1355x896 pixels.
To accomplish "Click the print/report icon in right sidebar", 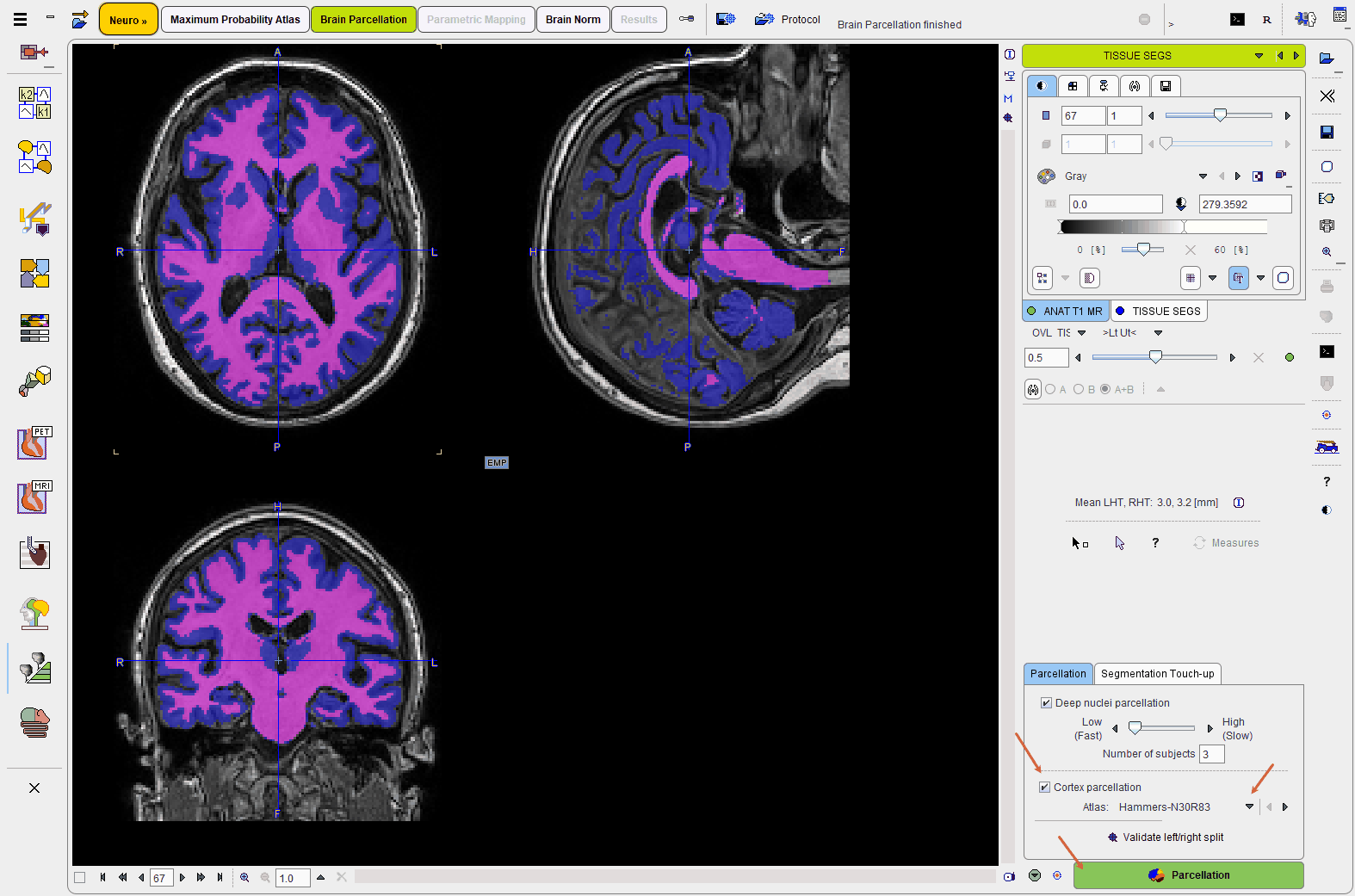I will point(1327,226).
